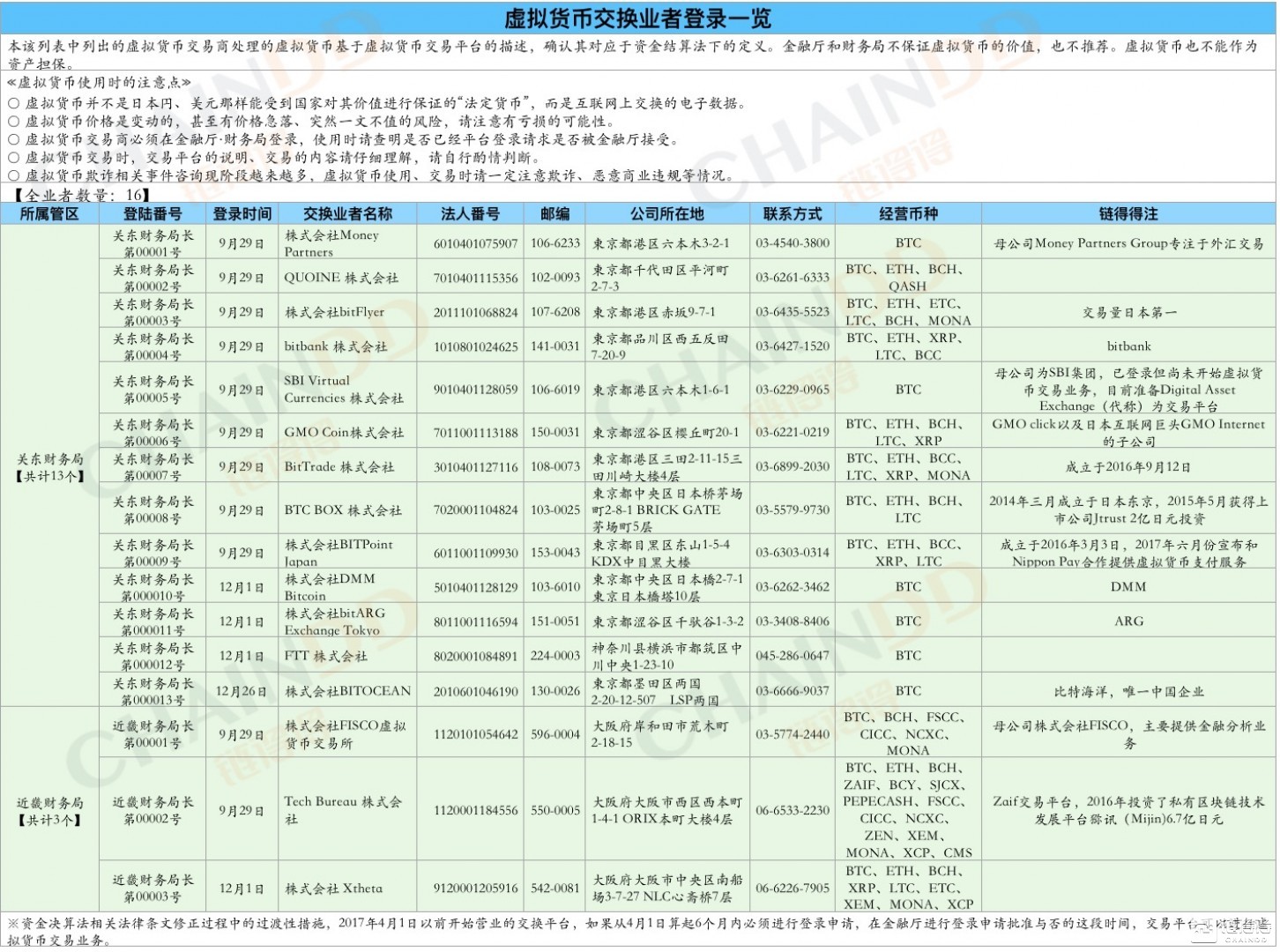Screen dimensions: 1280x952
Task: Click 株式会社bitARG Exchange Tokyo cell
Action: coord(347,621)
